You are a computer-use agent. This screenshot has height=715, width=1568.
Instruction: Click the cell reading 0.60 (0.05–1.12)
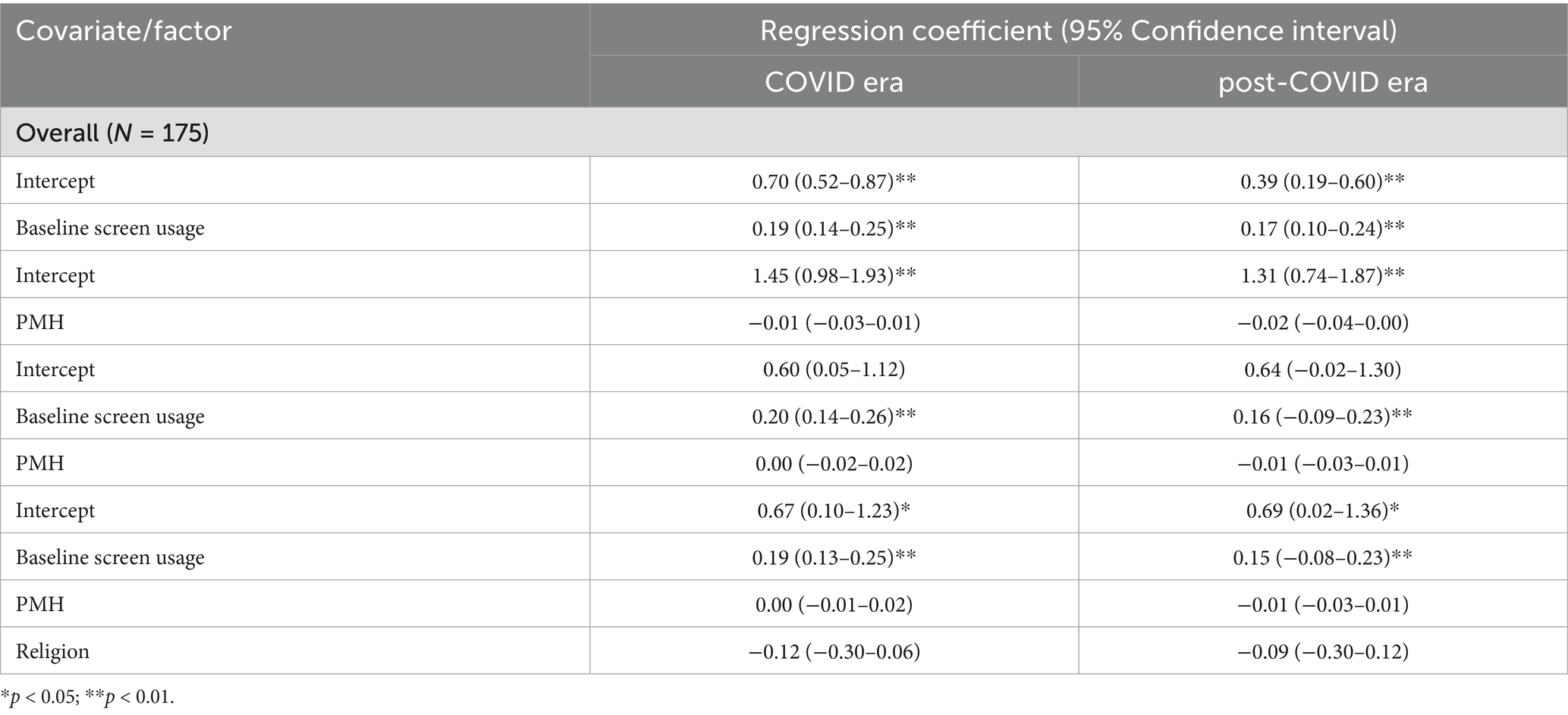pos(834,369)
